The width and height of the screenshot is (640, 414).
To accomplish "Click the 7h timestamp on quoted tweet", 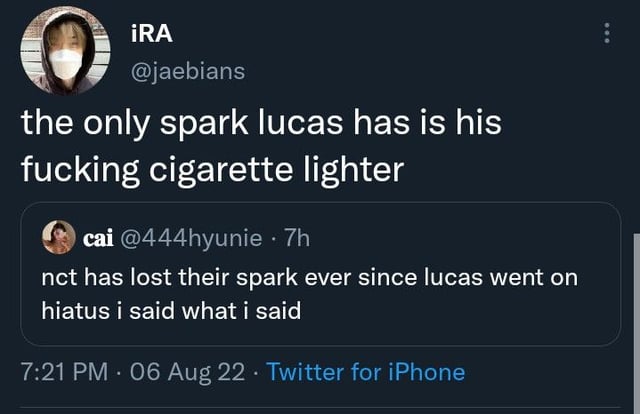I will tap(297, 238).
